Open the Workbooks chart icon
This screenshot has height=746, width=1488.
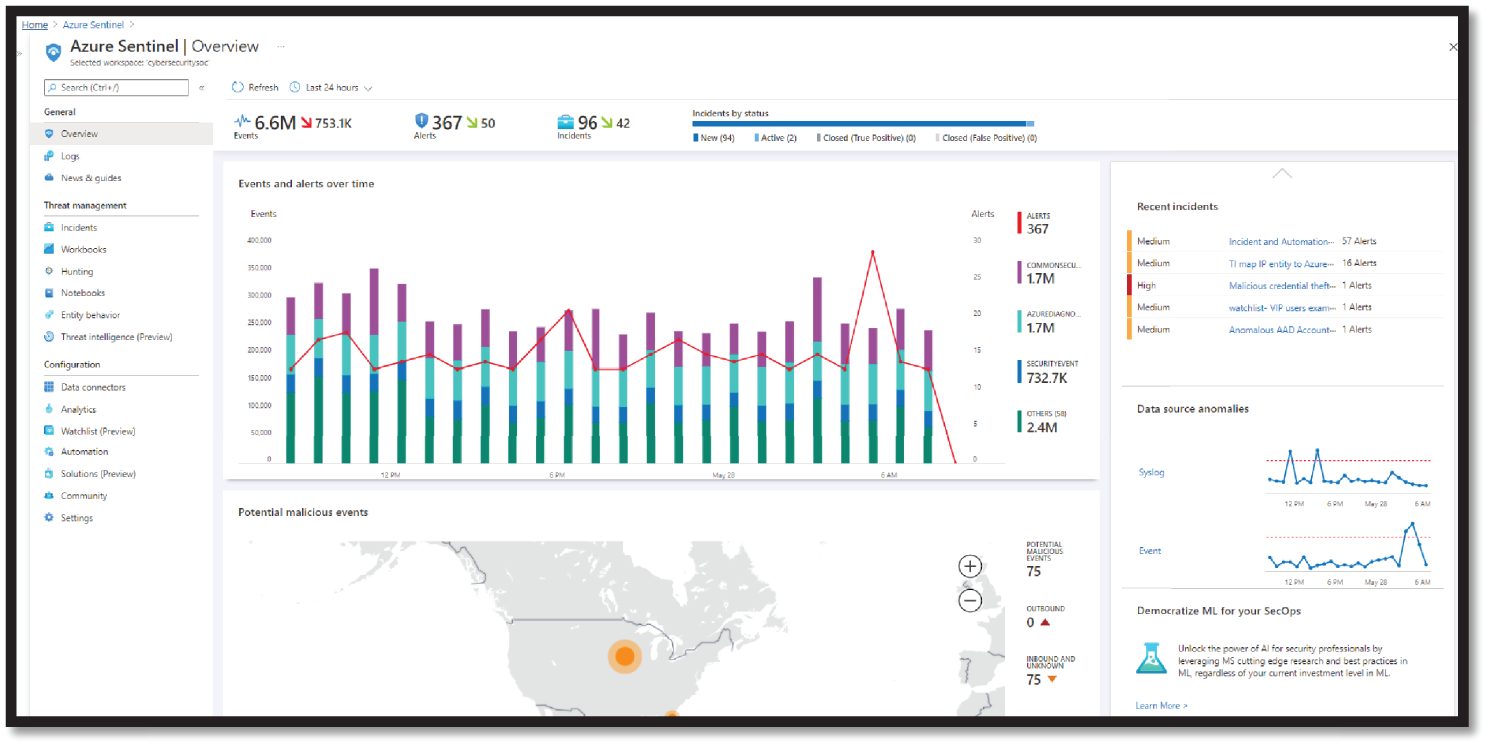coord(49,250)
